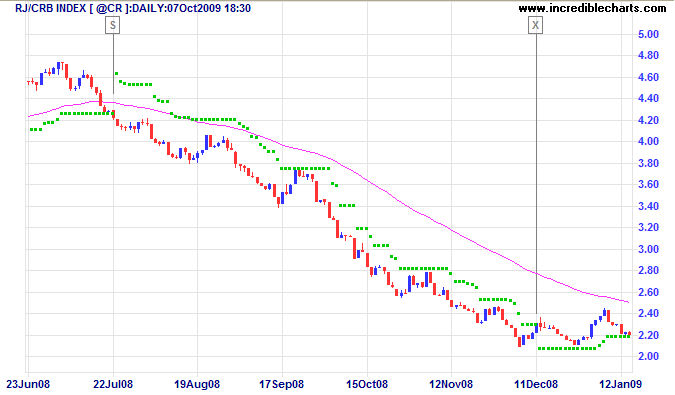Click the 2.20 price axis label
Screen dimensions: 675x395
(648, 335)
